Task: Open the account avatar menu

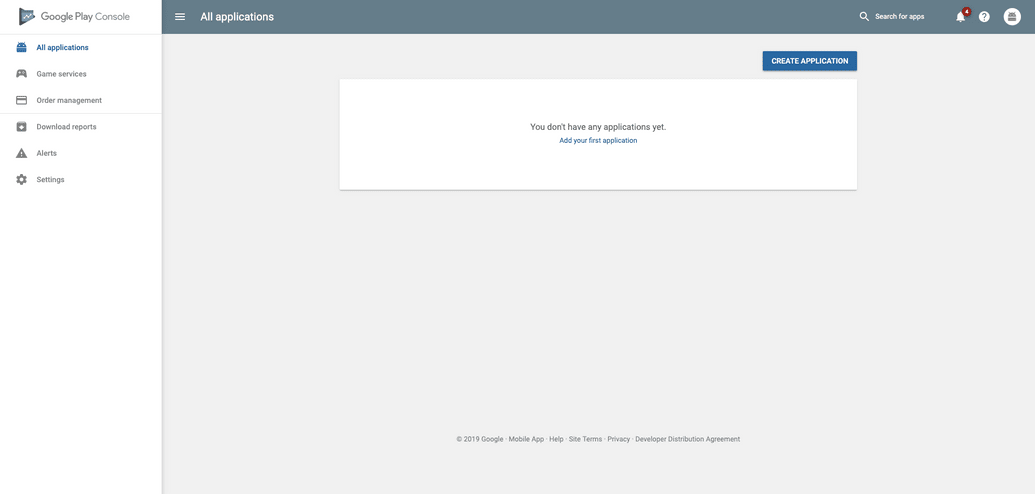Action: coord(1012,17)
